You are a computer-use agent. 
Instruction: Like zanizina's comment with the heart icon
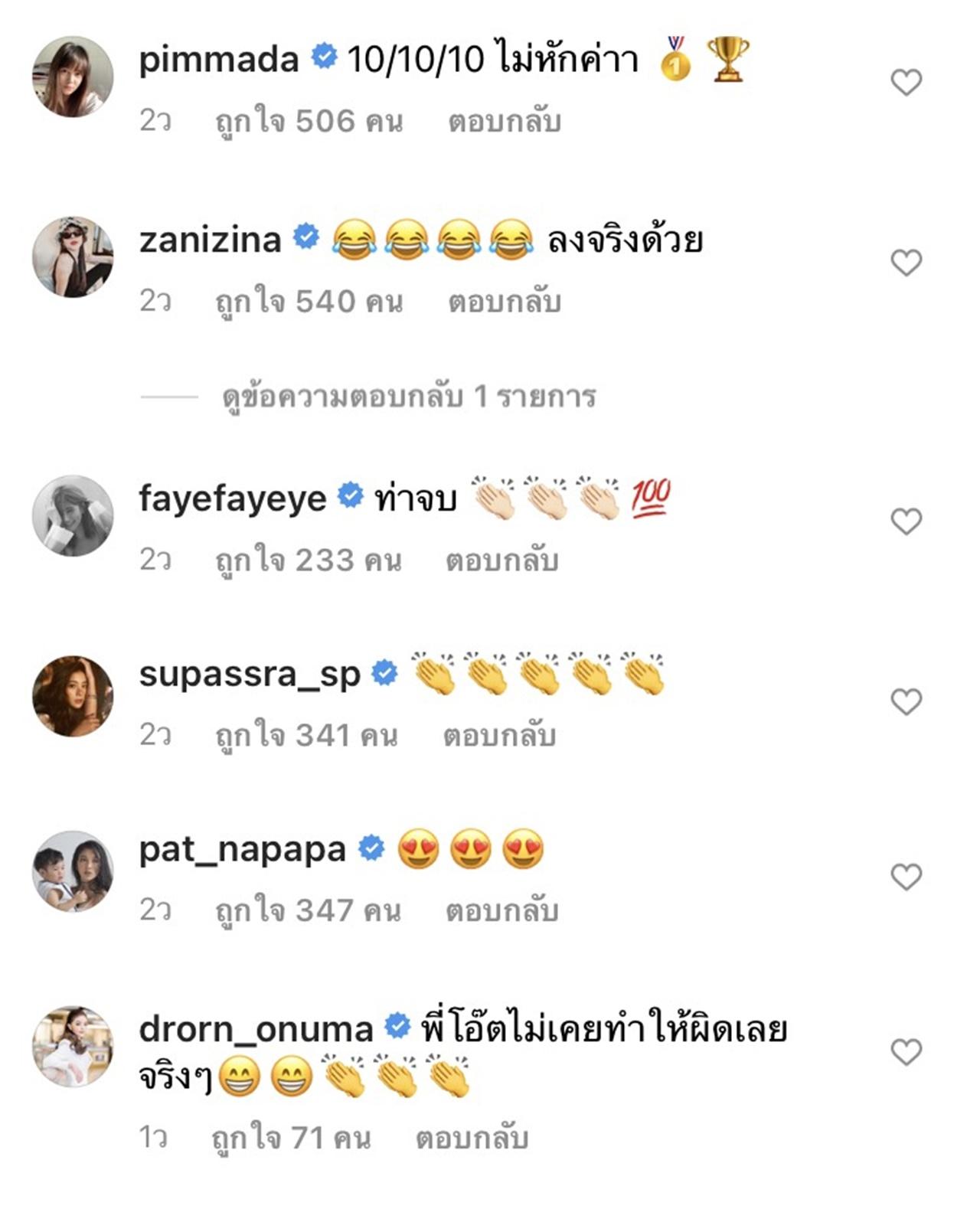point(906,263)
